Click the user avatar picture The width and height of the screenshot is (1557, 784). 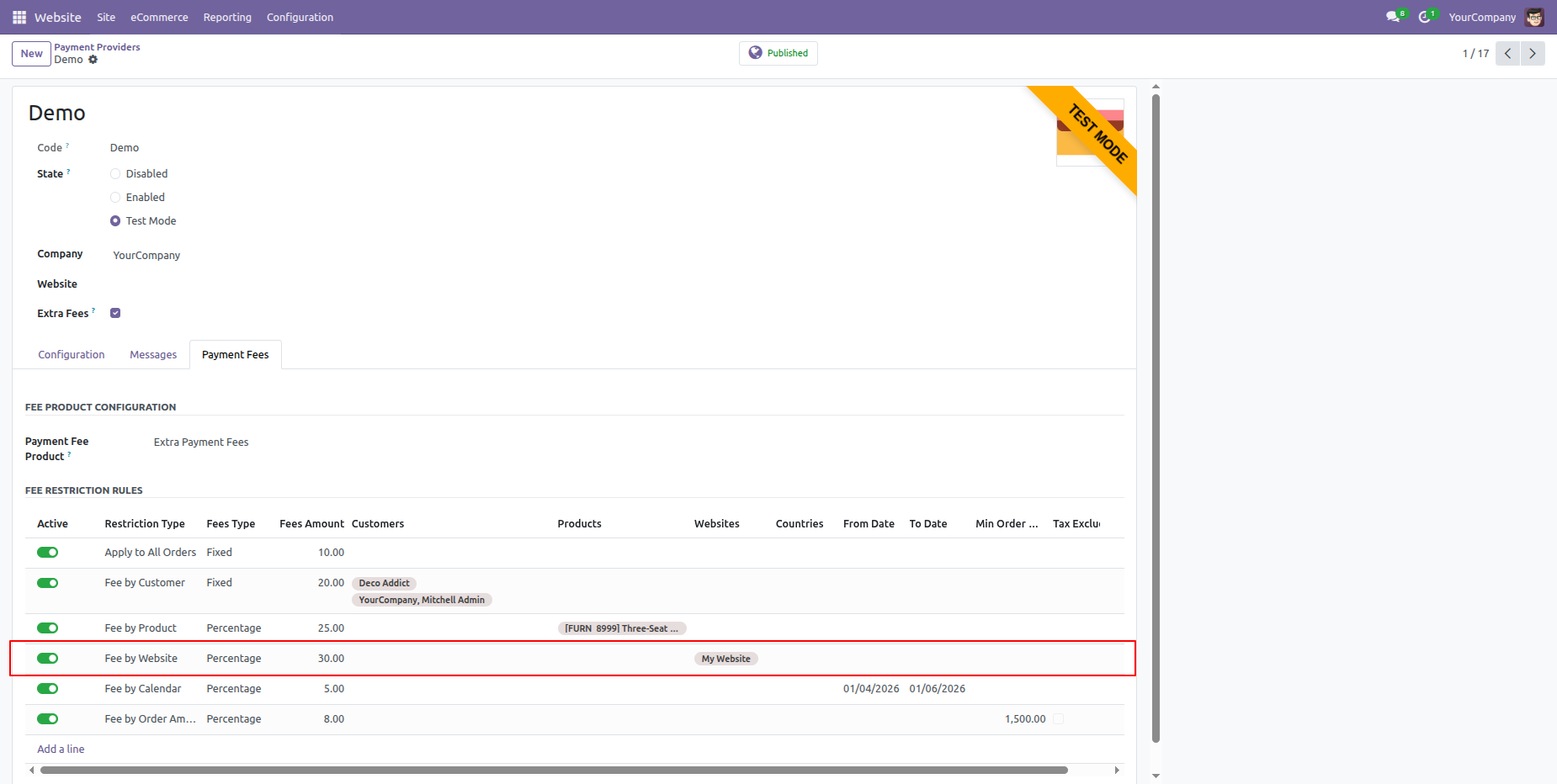click(x=1534, y=17)
